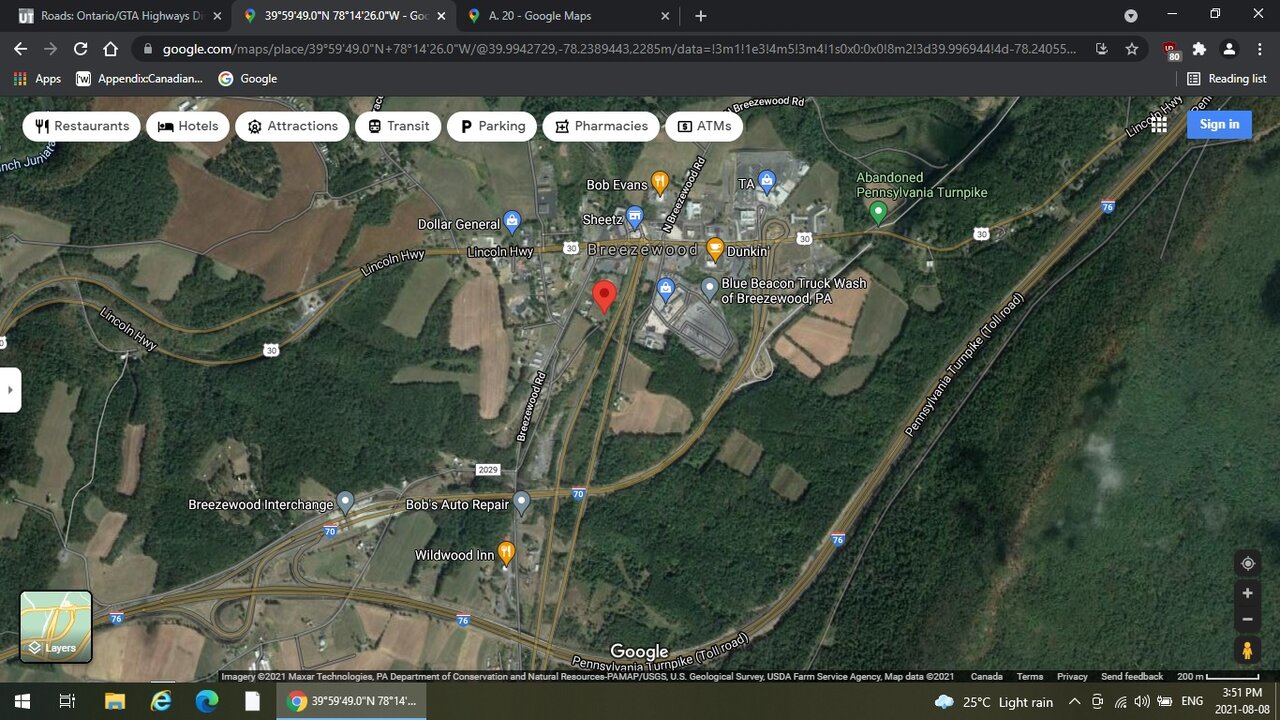Filter map by Pharmacies

click(601, 126)
